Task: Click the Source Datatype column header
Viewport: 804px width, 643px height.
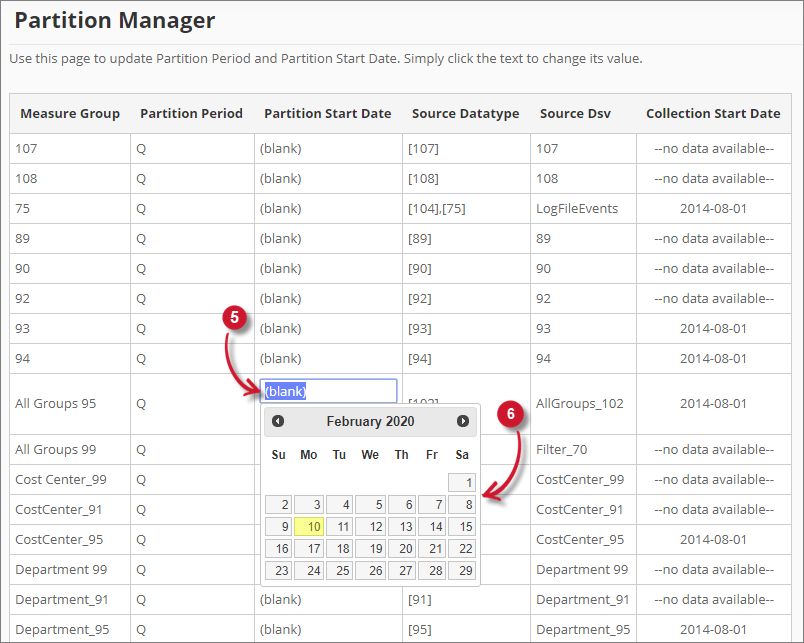Action: (466, 113)
